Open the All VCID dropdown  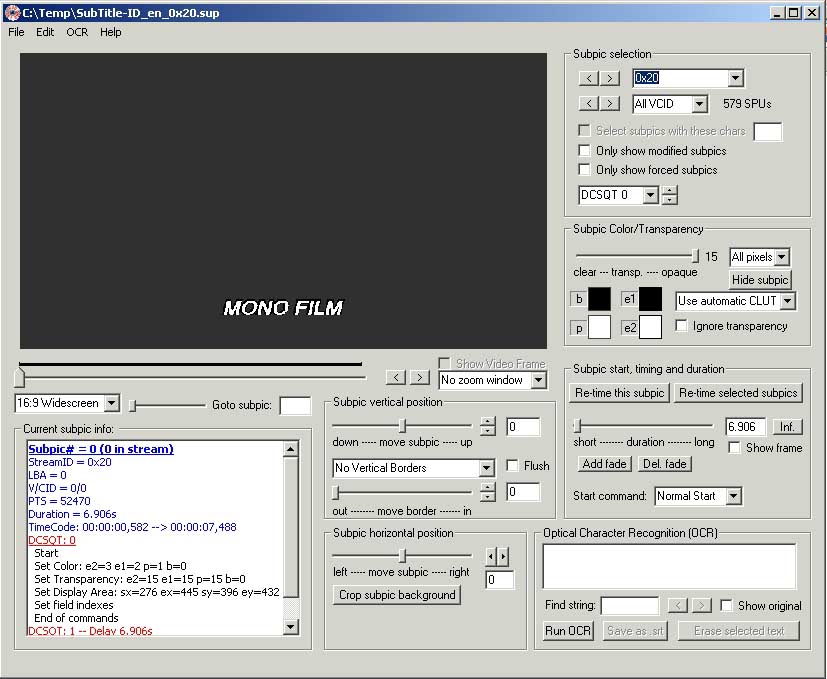tap(699, 103)
